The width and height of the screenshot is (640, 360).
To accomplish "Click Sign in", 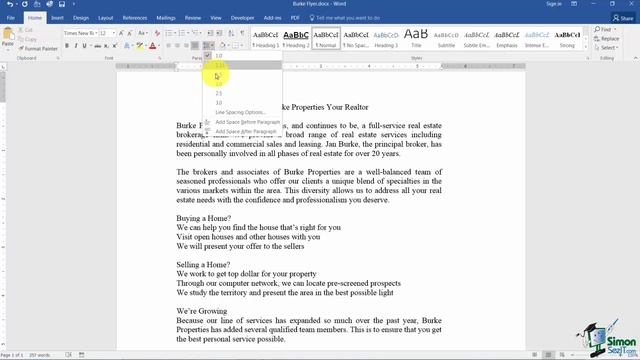I will click(554, 4).
